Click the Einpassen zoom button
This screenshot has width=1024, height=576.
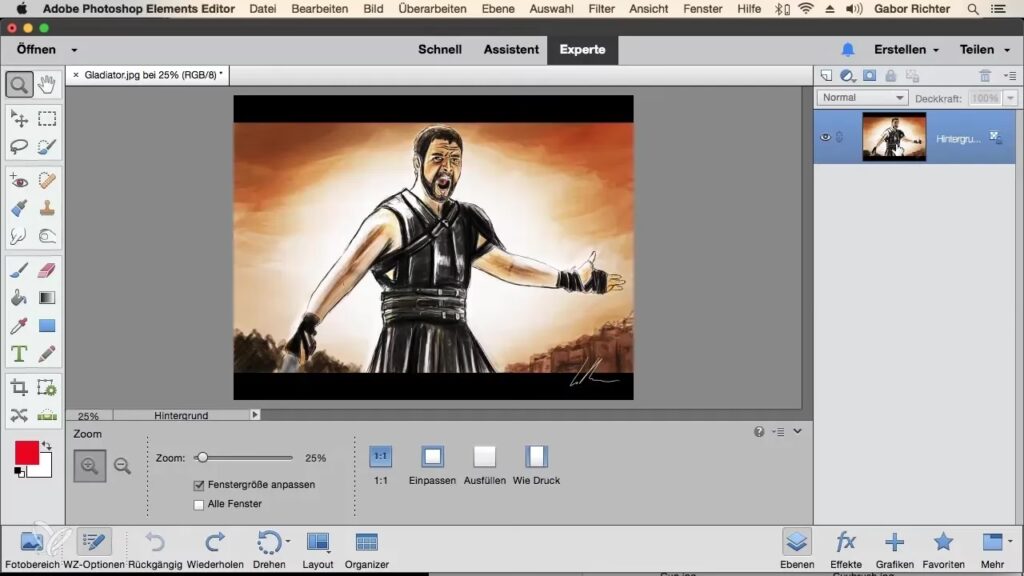pyautogui.click(x=432, y=457)
